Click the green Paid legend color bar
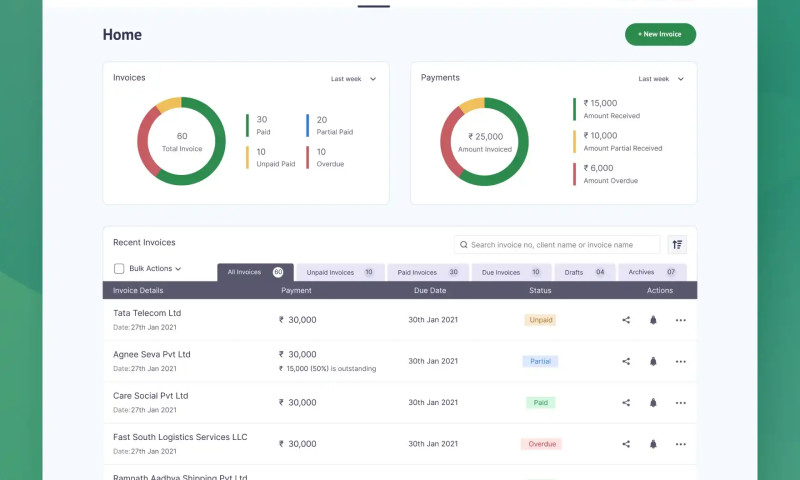 [248, 124]
